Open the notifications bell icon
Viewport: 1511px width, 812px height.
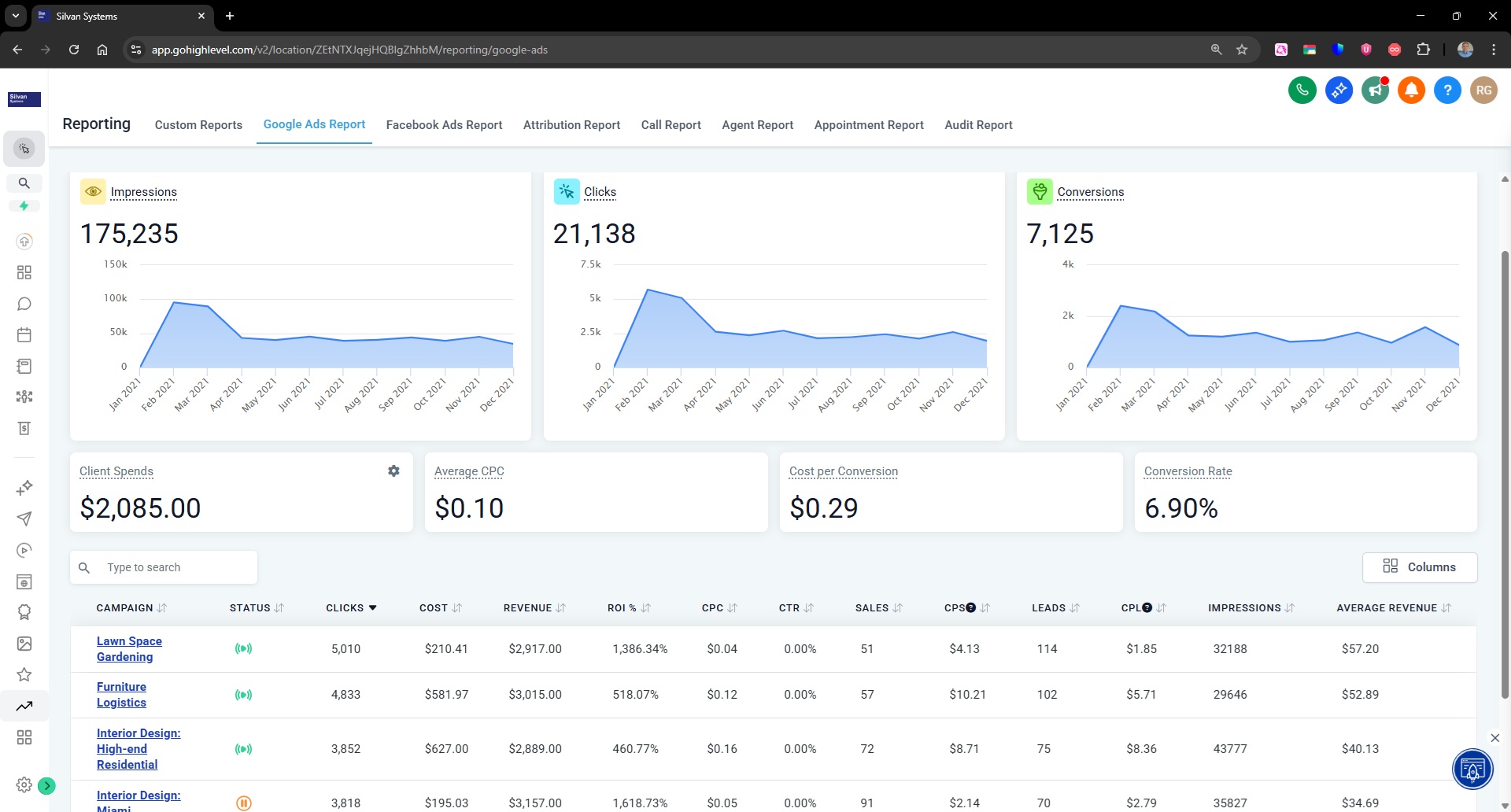pos(1411,90)
